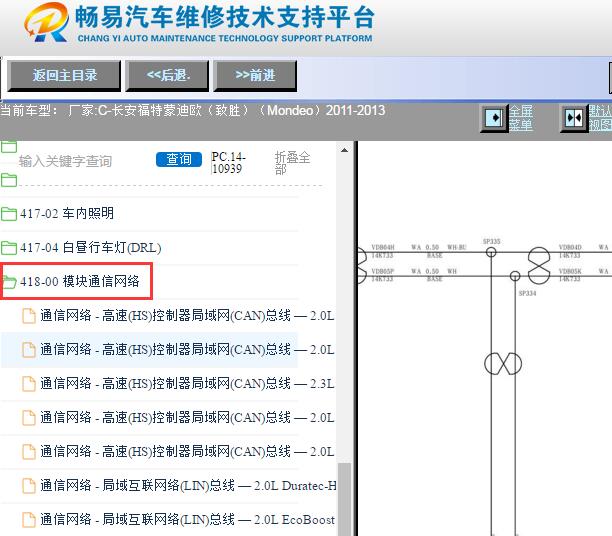Image resolution: width=612 pixels, height=536 pixels.
Task: Open the LIN 总线 2.0L Duratec-H document
Action: click(x=188, y=486)
